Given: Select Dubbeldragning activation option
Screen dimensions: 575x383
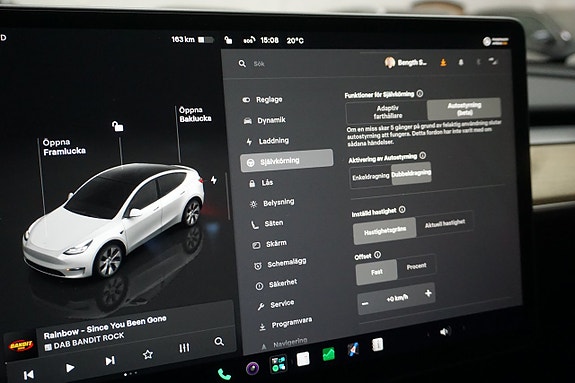Looking at the screenshot, I should [411, 173].
